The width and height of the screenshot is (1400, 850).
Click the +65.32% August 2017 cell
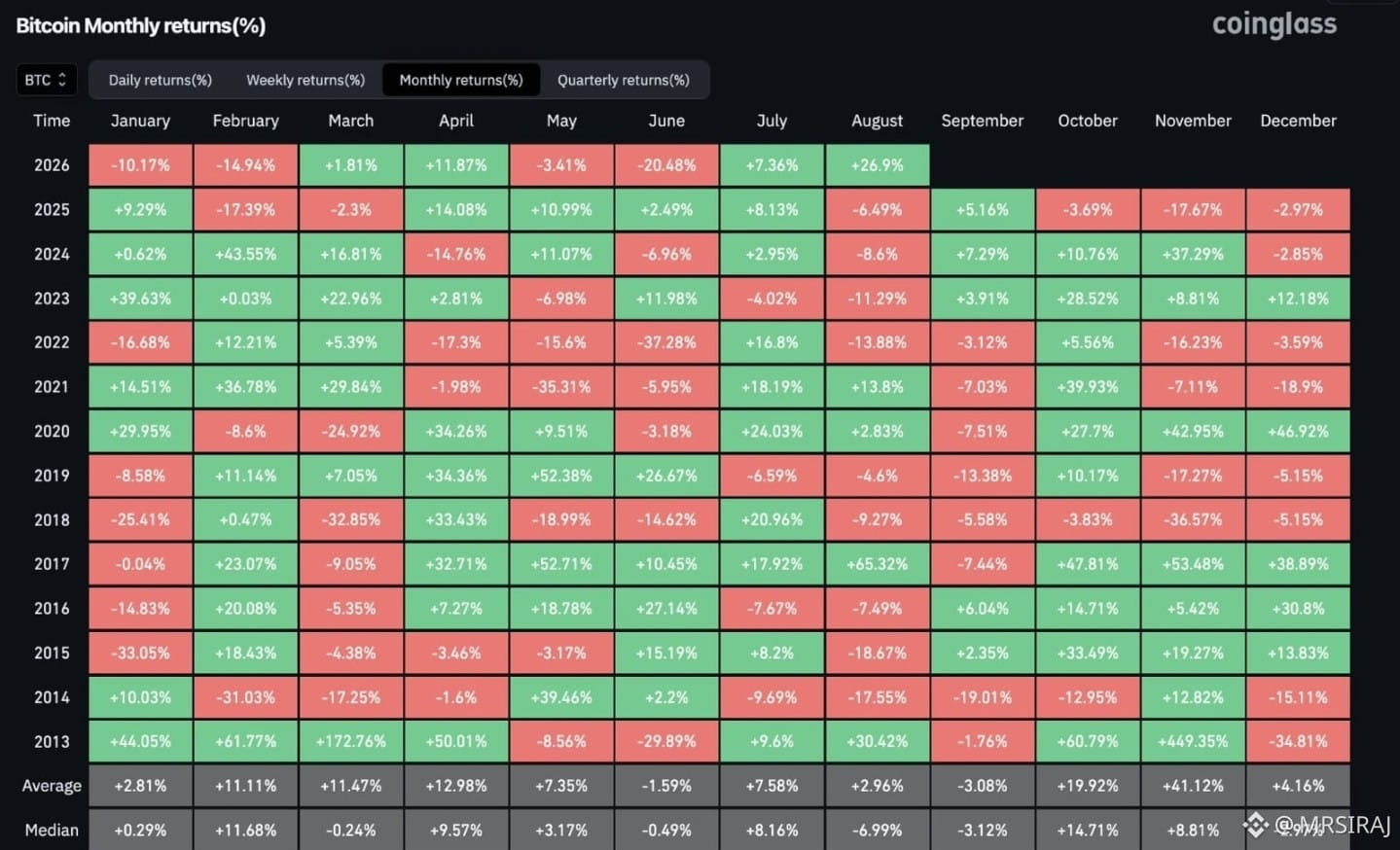[877, 564]
